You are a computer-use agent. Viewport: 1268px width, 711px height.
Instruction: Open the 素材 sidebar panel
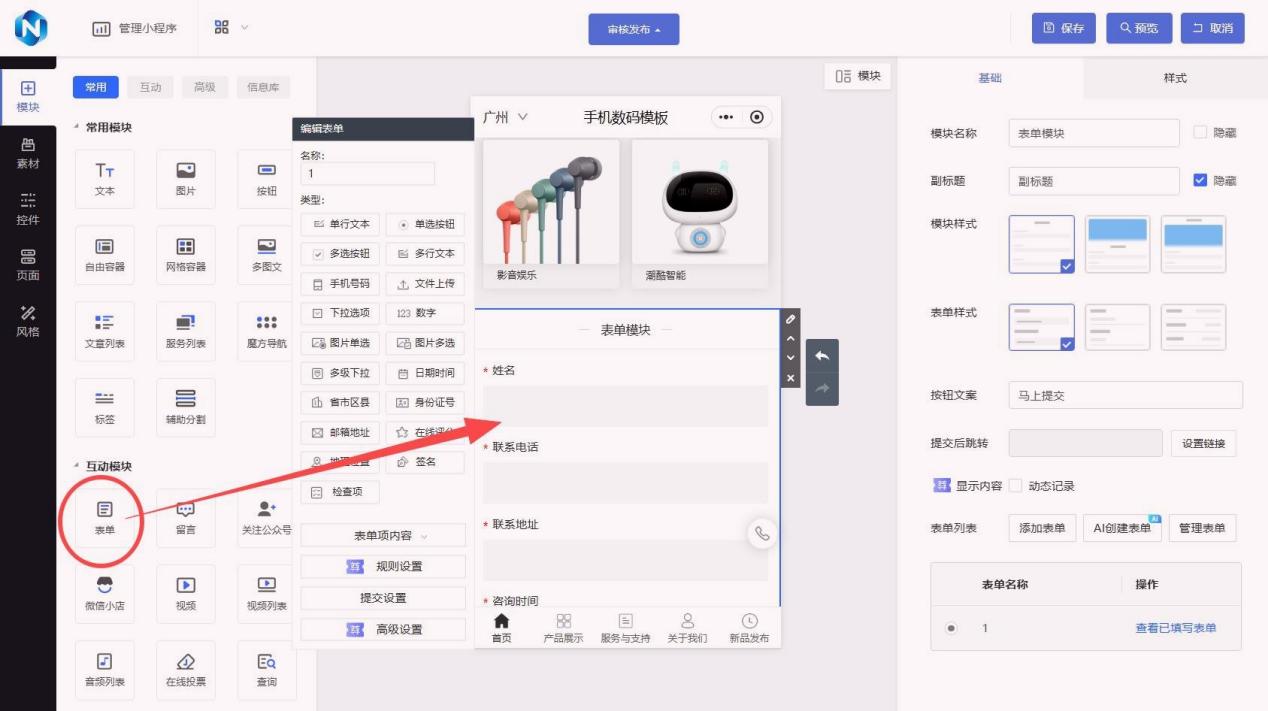(28, 153)
